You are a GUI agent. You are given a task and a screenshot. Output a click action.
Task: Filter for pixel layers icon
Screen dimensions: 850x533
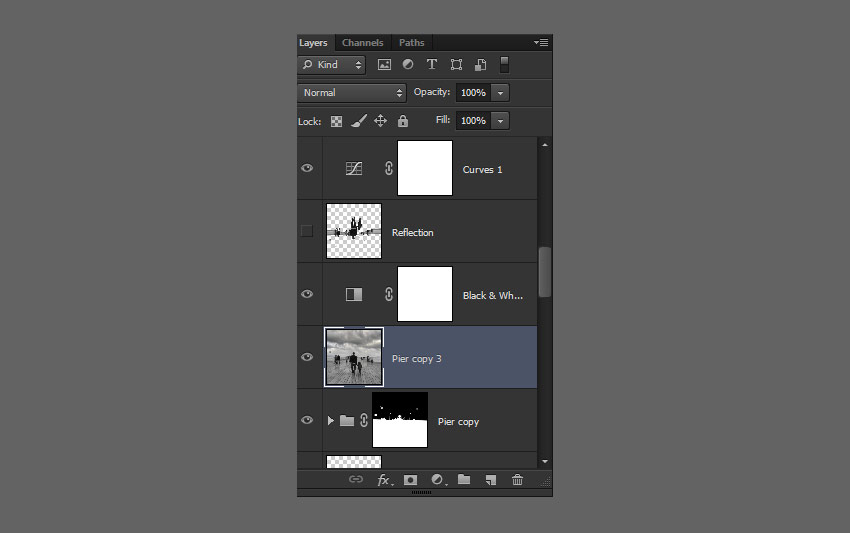384,65
